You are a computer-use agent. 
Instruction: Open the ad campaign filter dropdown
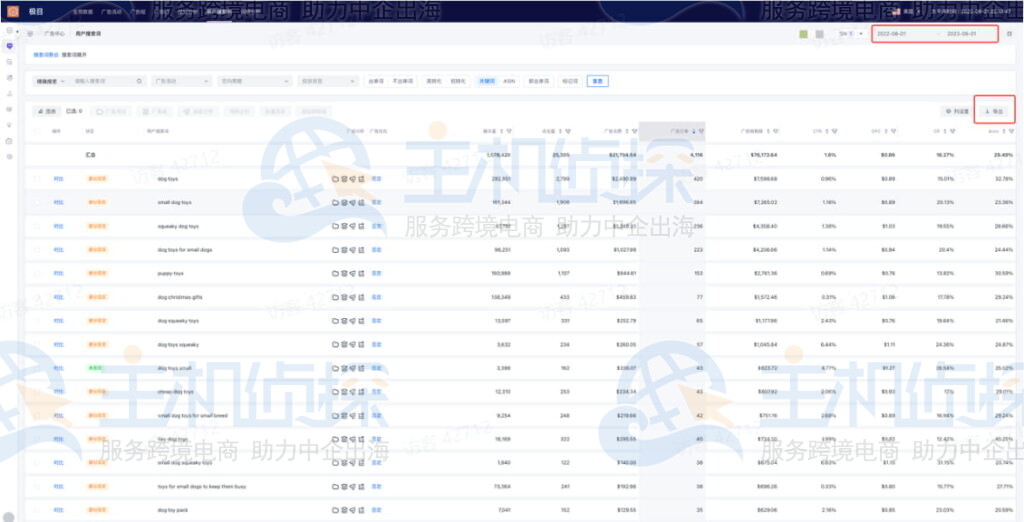coord(182,81)
